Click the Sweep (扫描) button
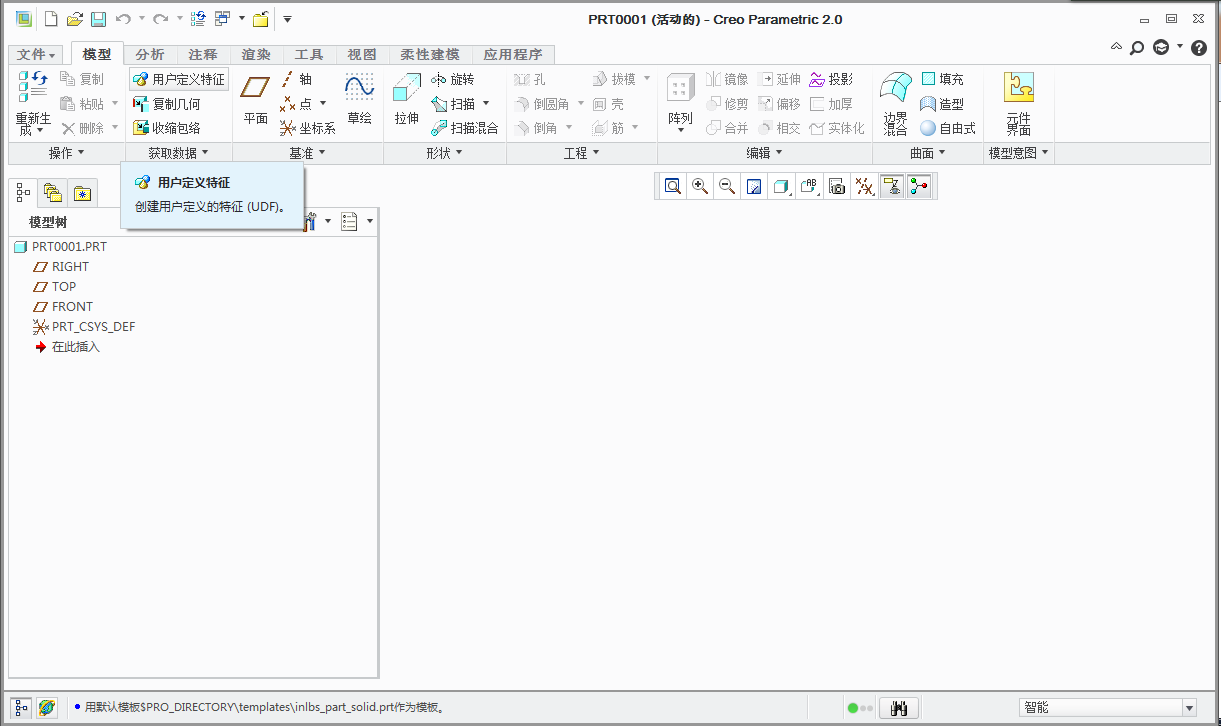 (x=454, y=104)
